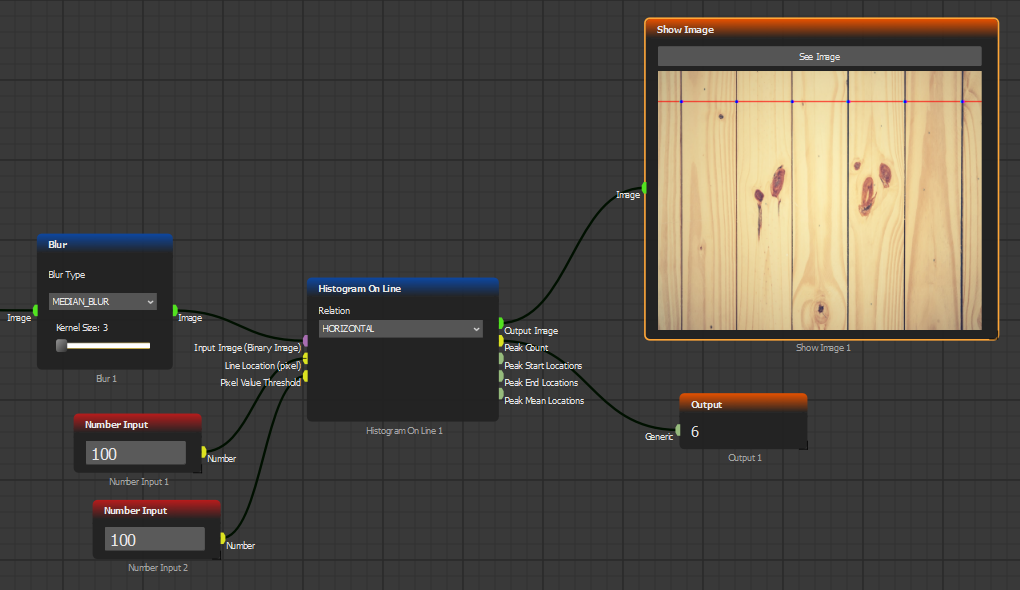Viewport: 1020px width, 590px height.
Task: Click Show Image node's Image input port
Action: pos(644,187)
